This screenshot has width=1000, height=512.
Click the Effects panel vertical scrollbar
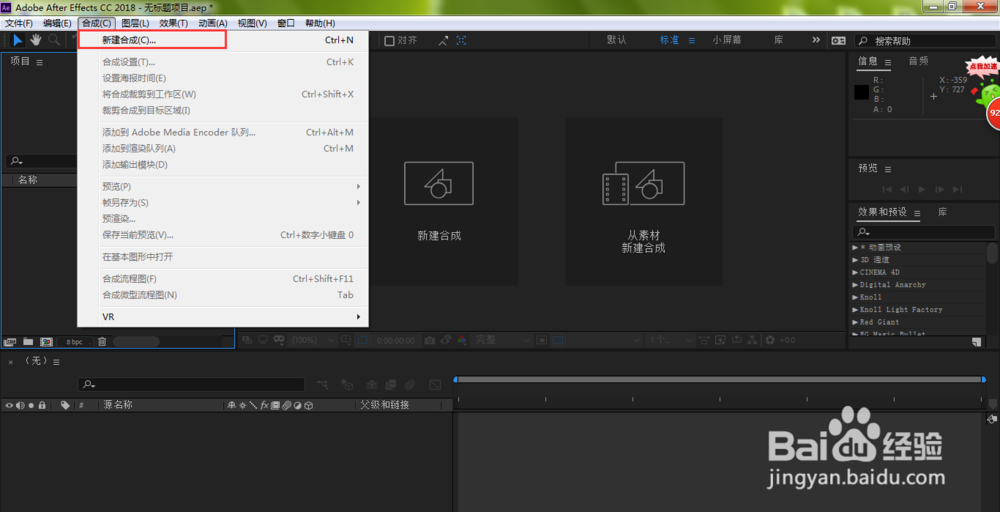click(992, 252)
